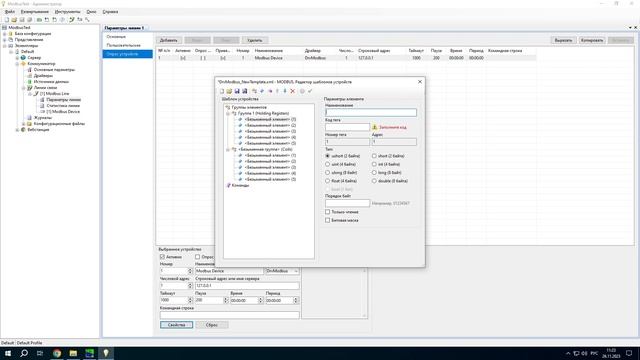640x360 pixels.
Task: Click the Таймаут spinner arrows
Action: tap(190, 300)
